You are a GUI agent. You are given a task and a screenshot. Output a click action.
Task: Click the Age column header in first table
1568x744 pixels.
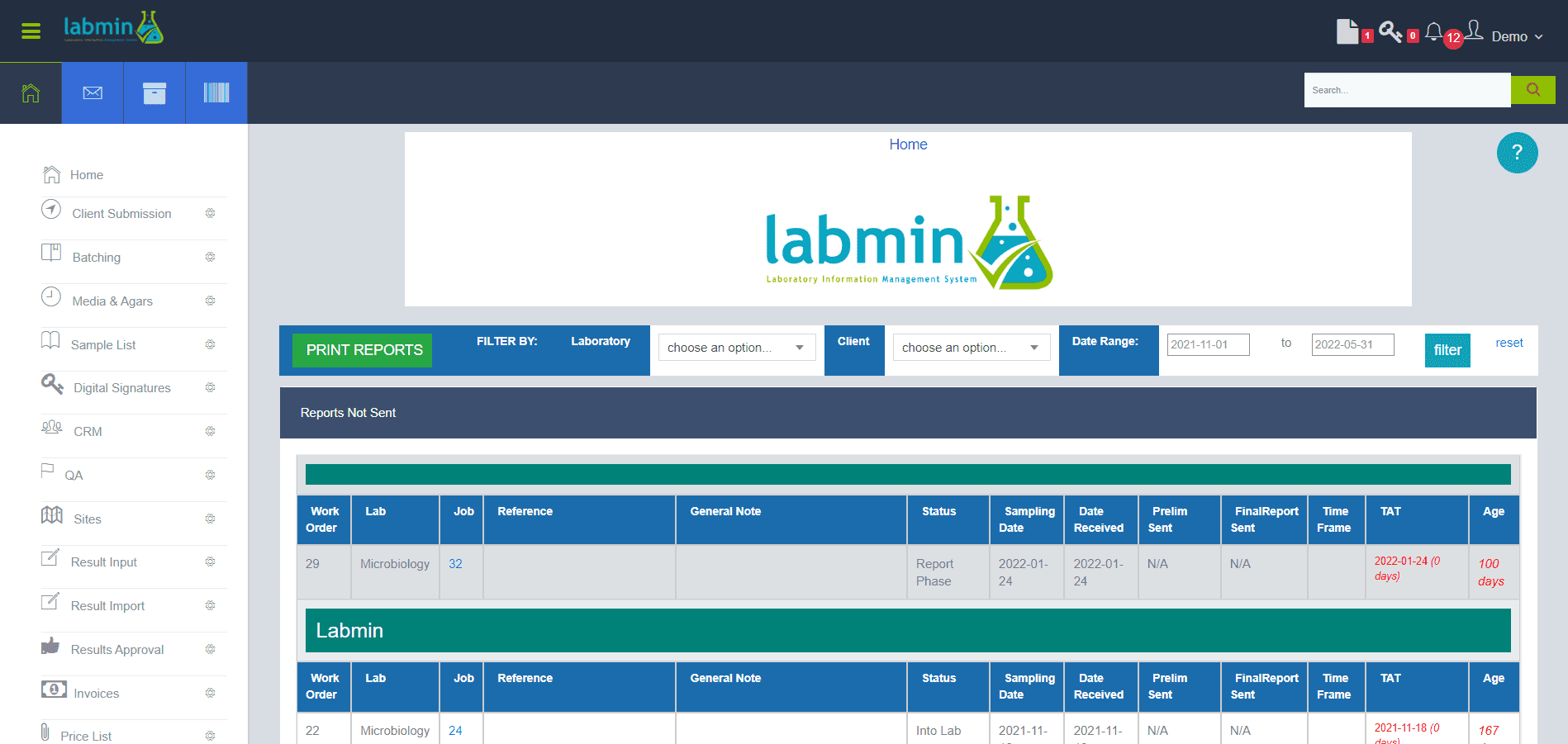tap(1494, 519)
